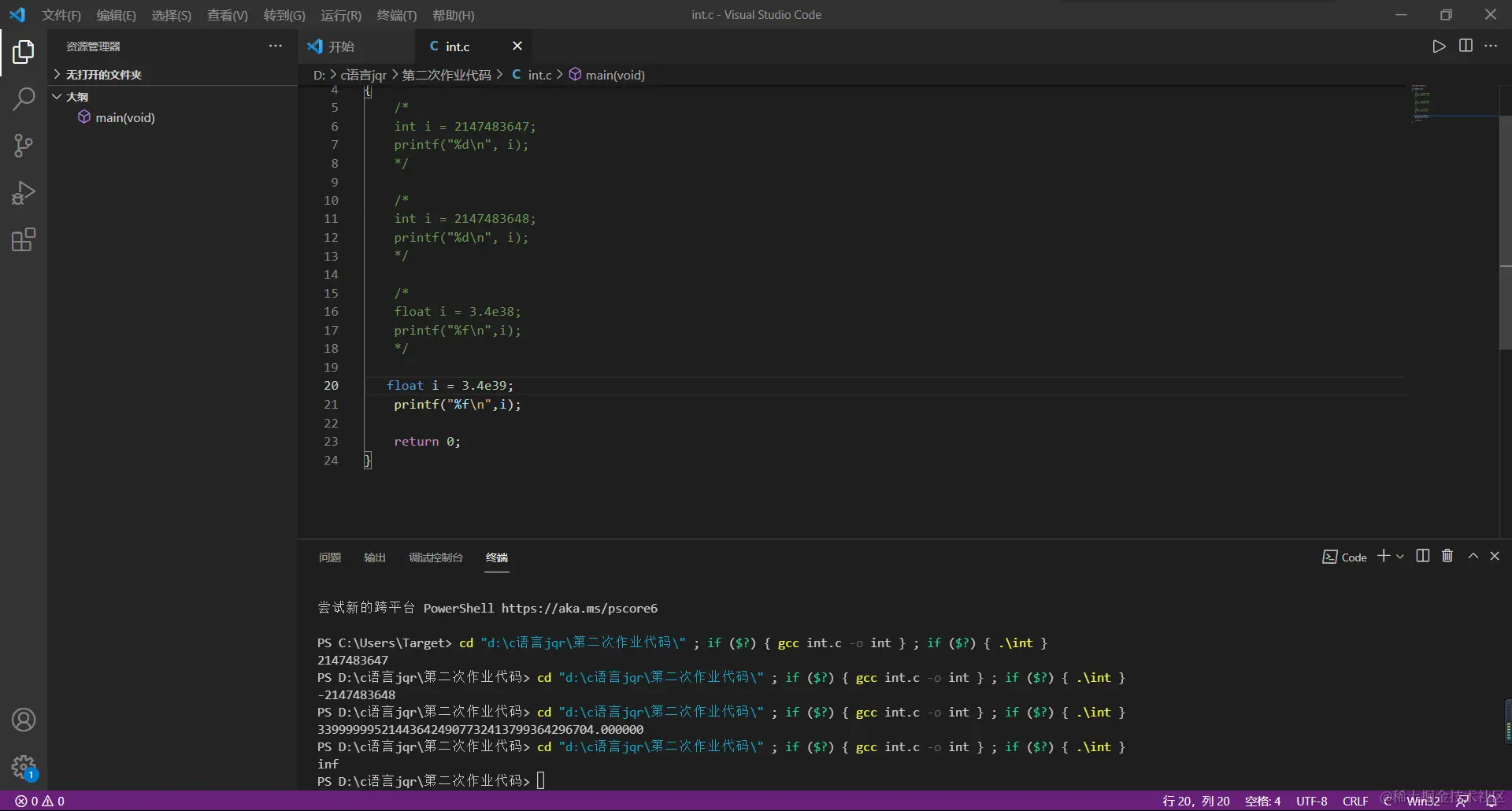
Task: Switch to the 问题 panel tab
Action: (x=330, y=557)
